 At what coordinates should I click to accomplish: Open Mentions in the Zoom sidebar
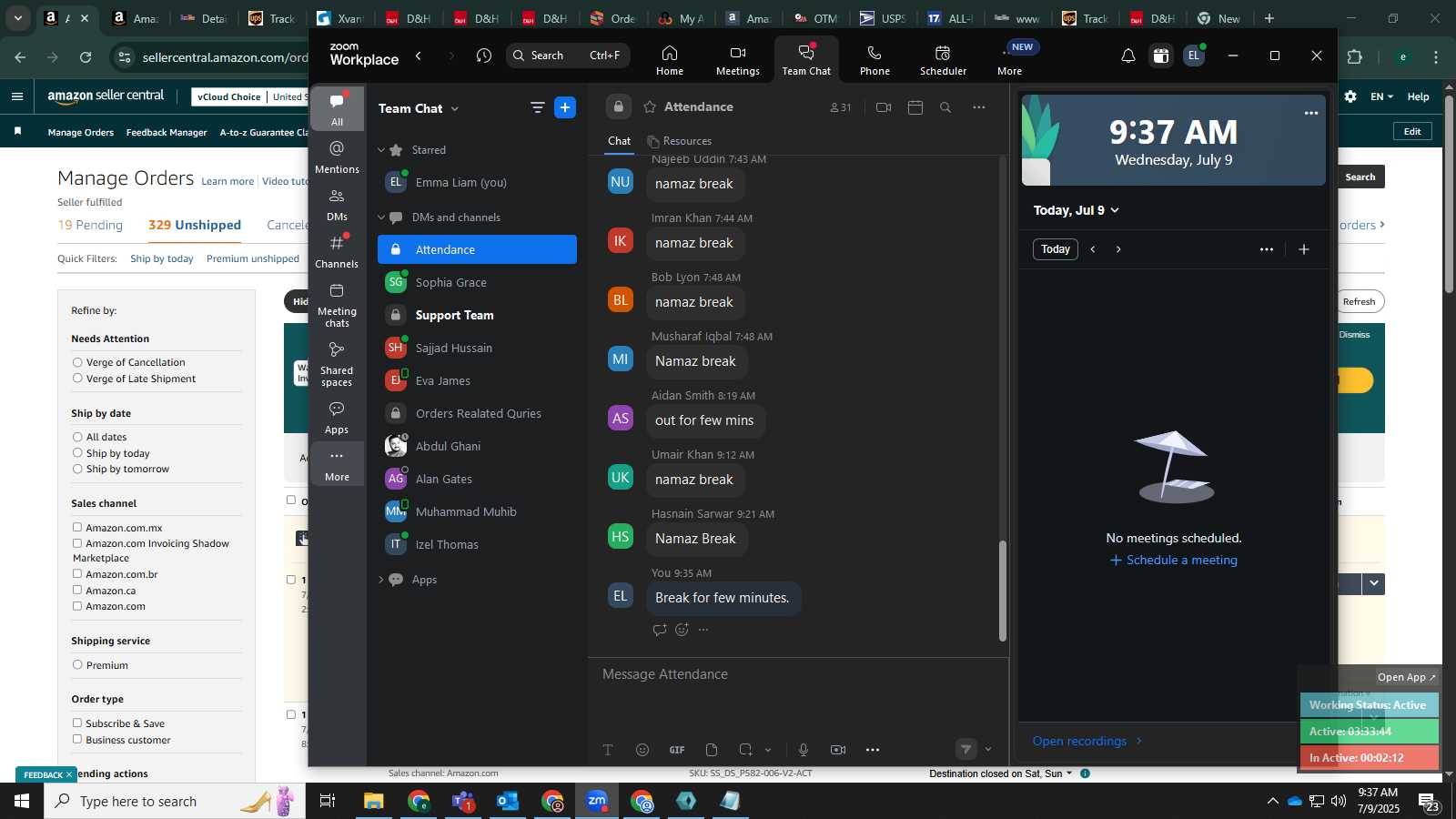[337, 157]
